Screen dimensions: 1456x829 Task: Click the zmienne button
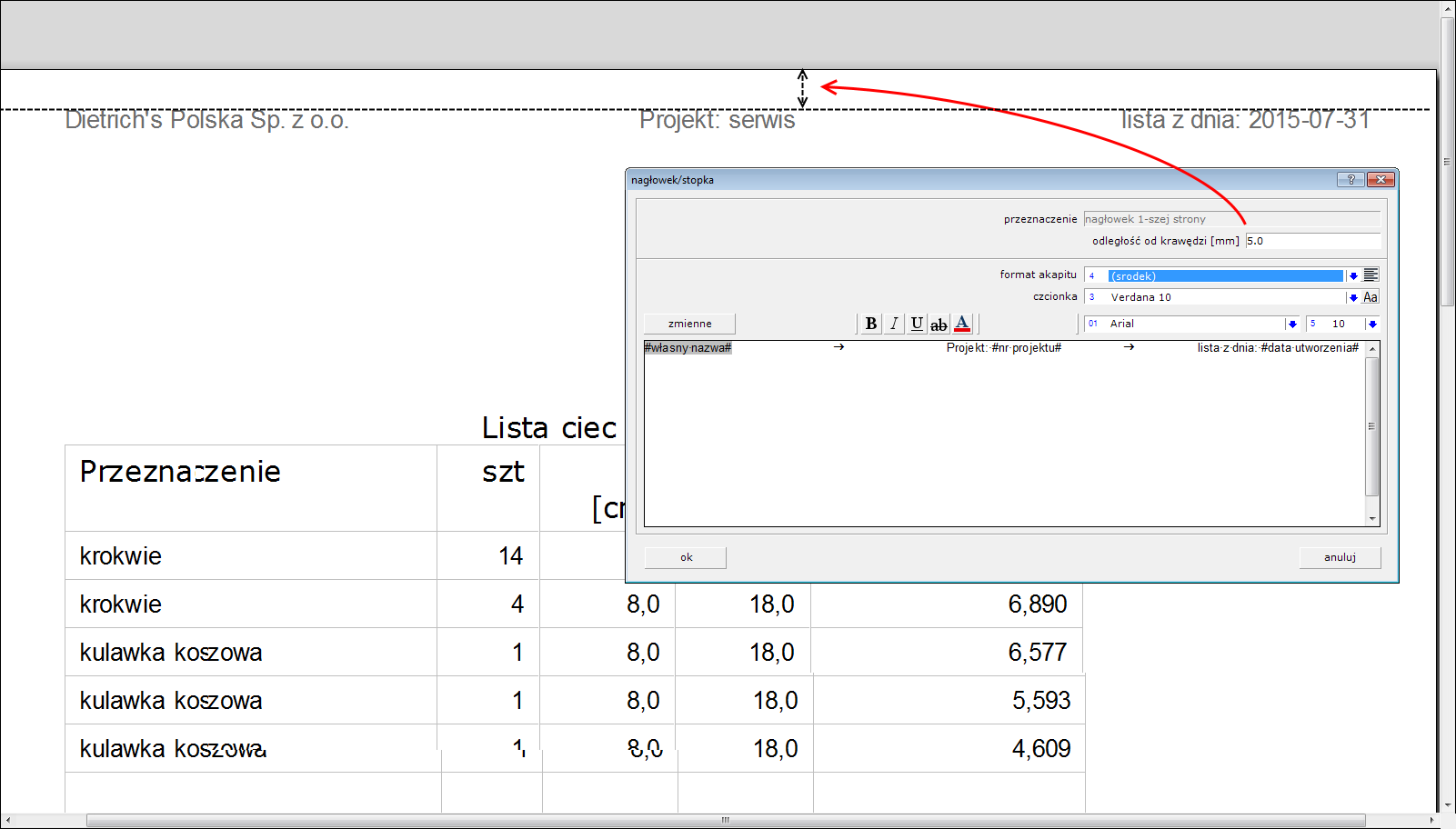pyautogui.click(x=689, y=324)
